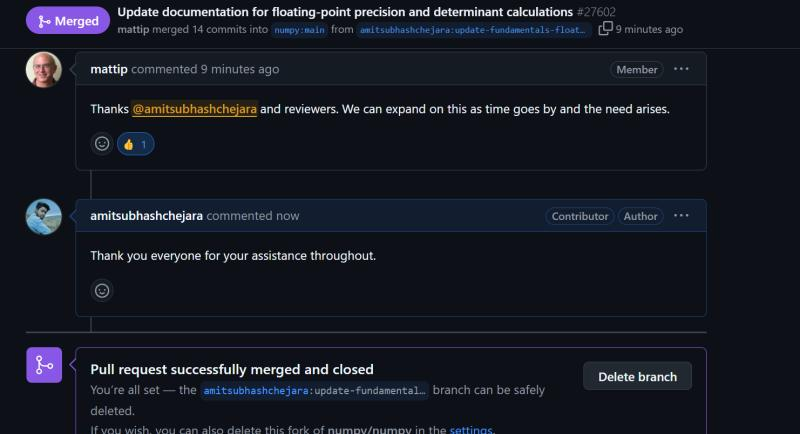
Task: Click the purple merged pull request icon
Action: [44, 365]
